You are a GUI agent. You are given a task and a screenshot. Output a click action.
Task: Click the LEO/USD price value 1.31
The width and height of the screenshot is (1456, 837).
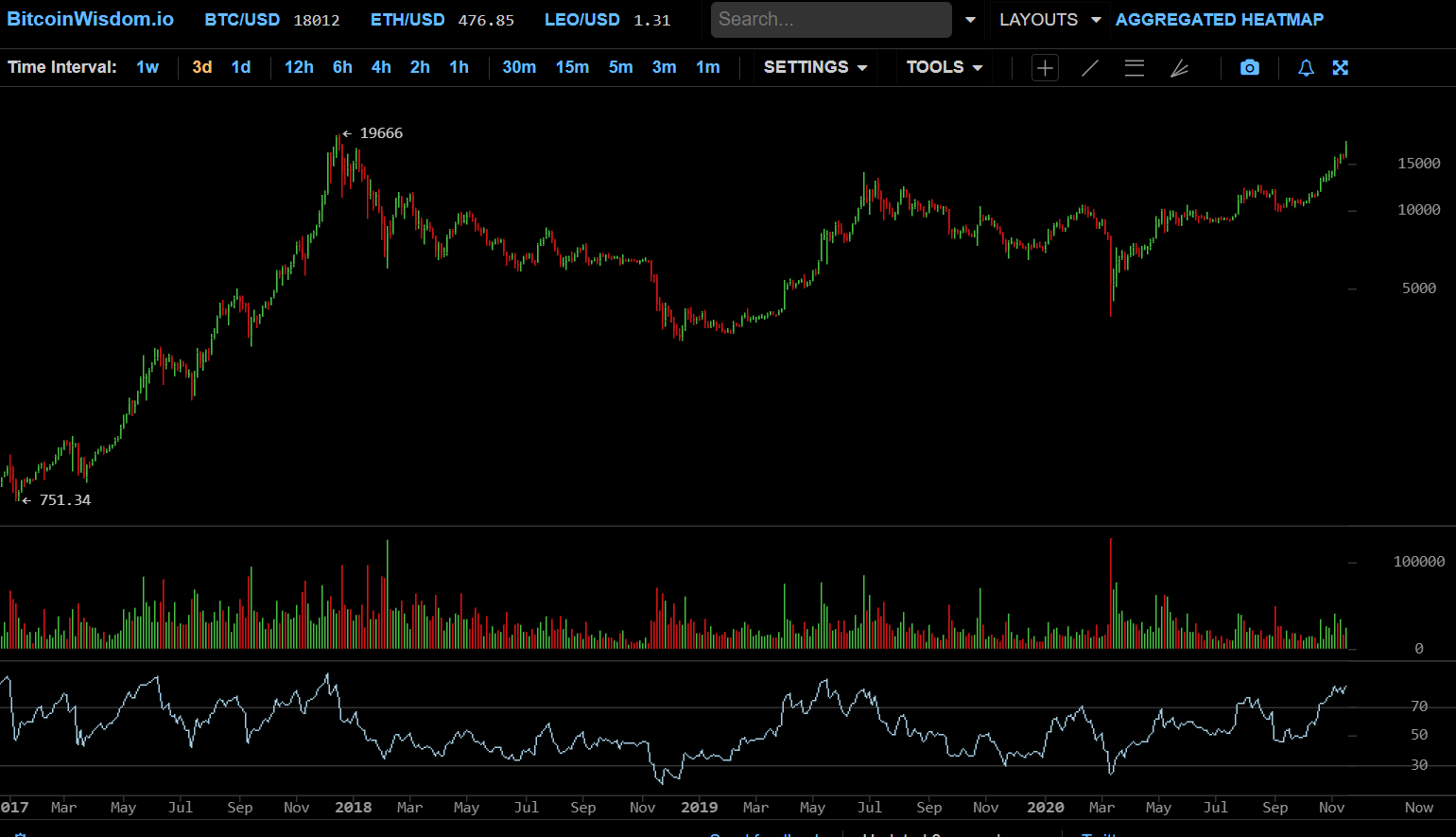[x=652, y=21]
